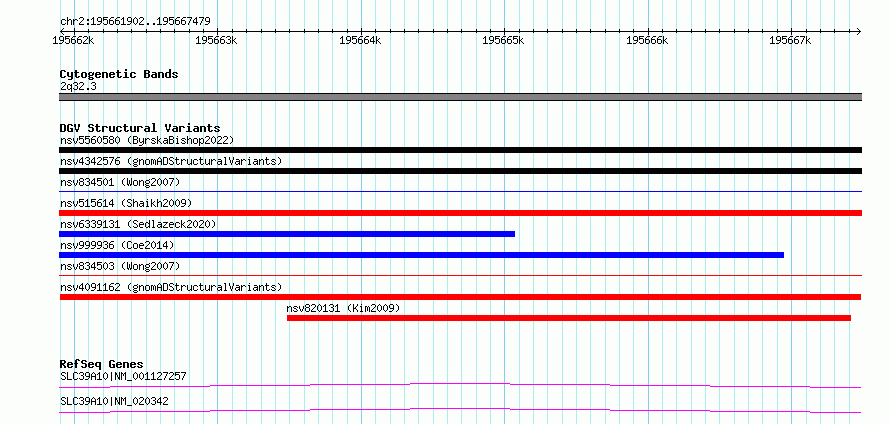Open nsv6339131 (Sedlazeck2020) label
This screenshot has width=890, height=424.
(138, 224)
